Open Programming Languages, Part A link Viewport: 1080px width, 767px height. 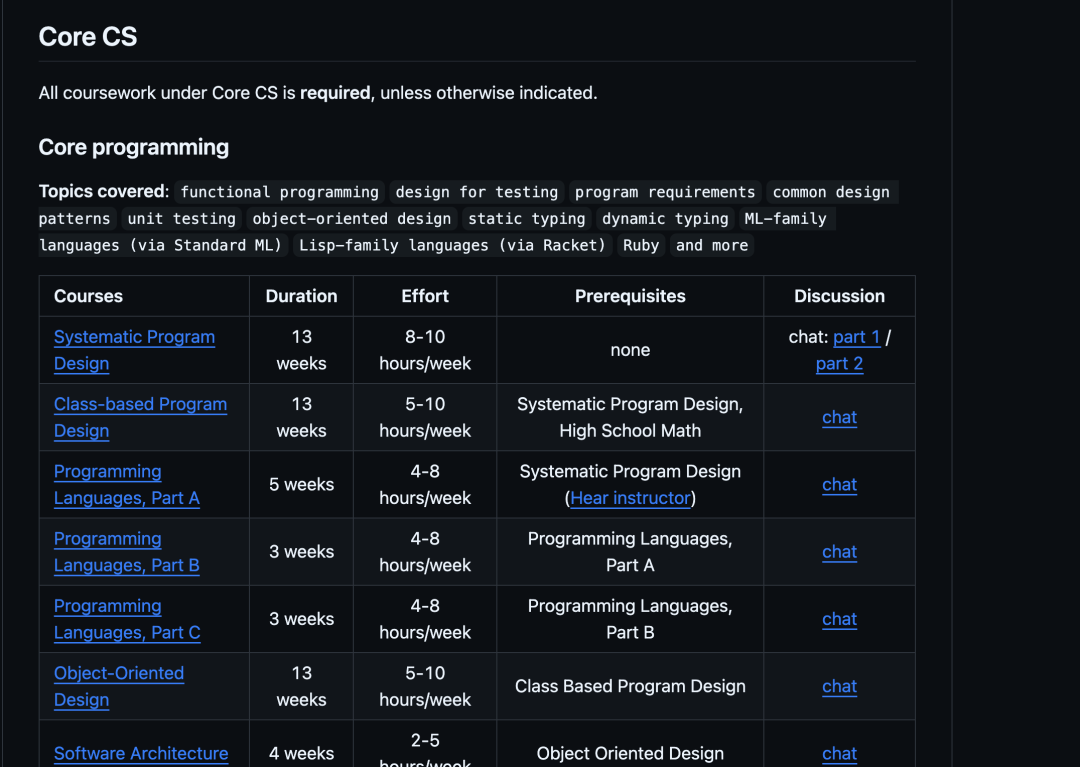point(127,485)
